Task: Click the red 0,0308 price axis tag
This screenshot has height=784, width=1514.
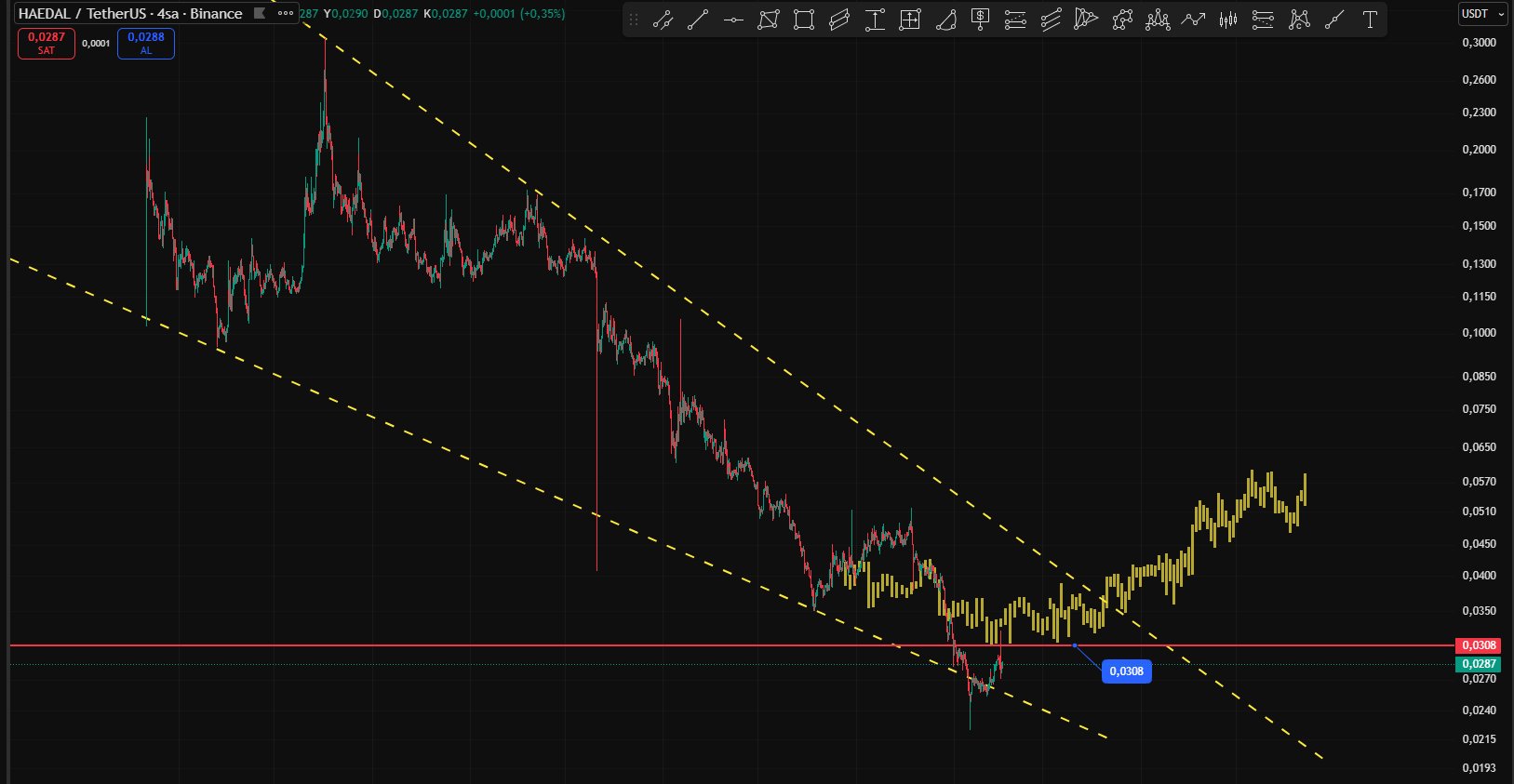Action: pos(1479,645)
